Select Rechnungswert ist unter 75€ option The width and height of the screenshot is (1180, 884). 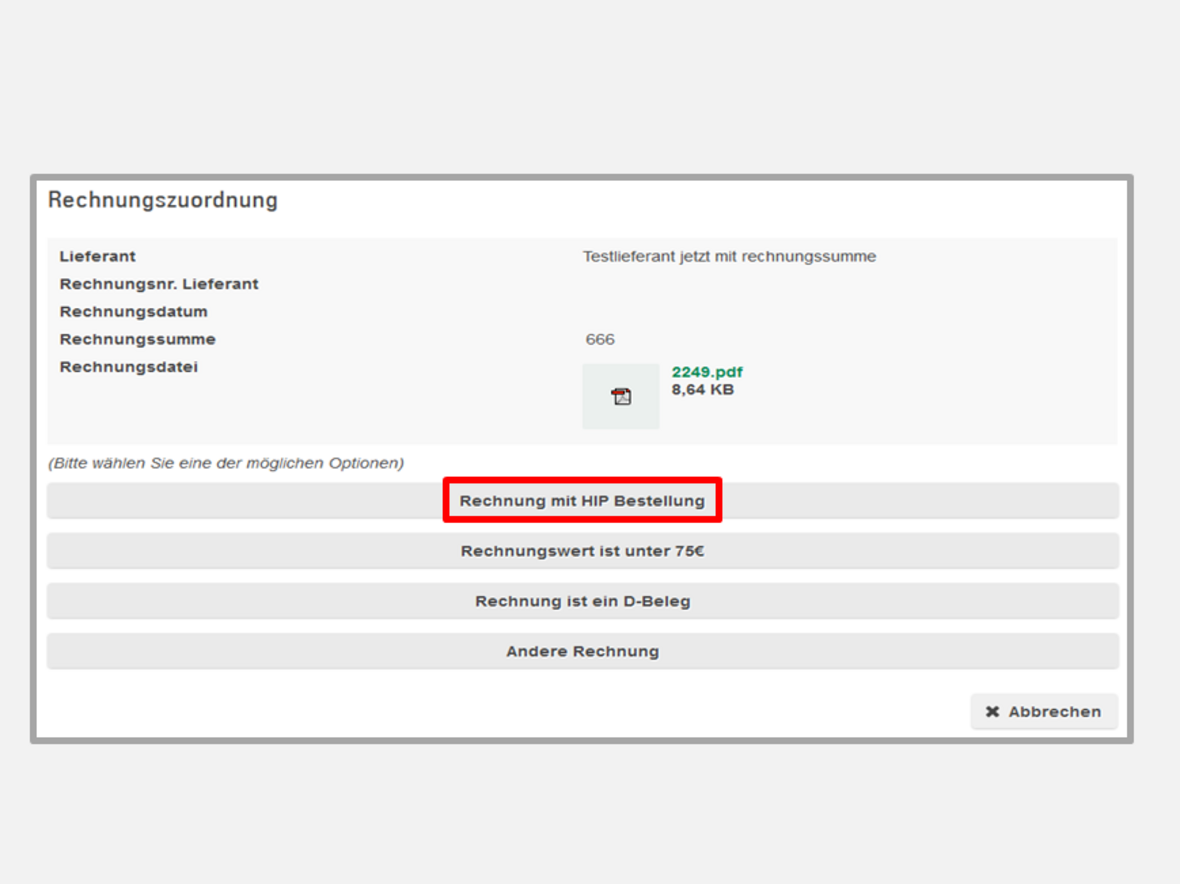click(x=582, y=551)
